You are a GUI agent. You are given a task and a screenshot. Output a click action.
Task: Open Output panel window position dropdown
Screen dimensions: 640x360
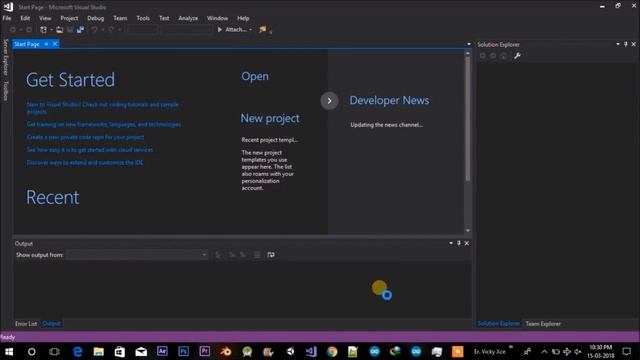pos(451,243)
